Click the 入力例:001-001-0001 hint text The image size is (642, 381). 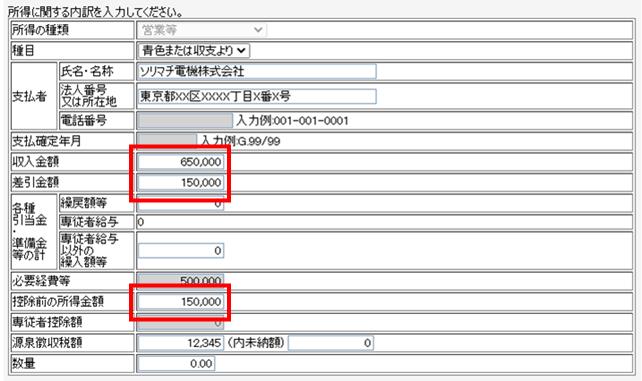292,121
